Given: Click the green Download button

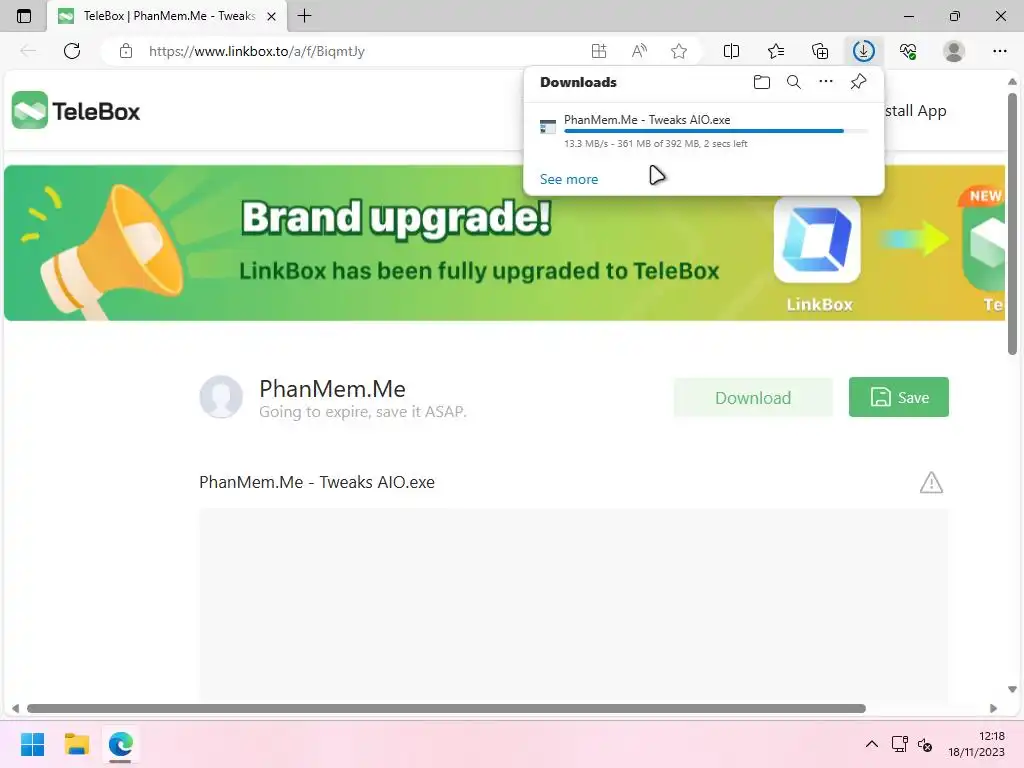Looking at the screenshot, I should click(x=753, y=397).
